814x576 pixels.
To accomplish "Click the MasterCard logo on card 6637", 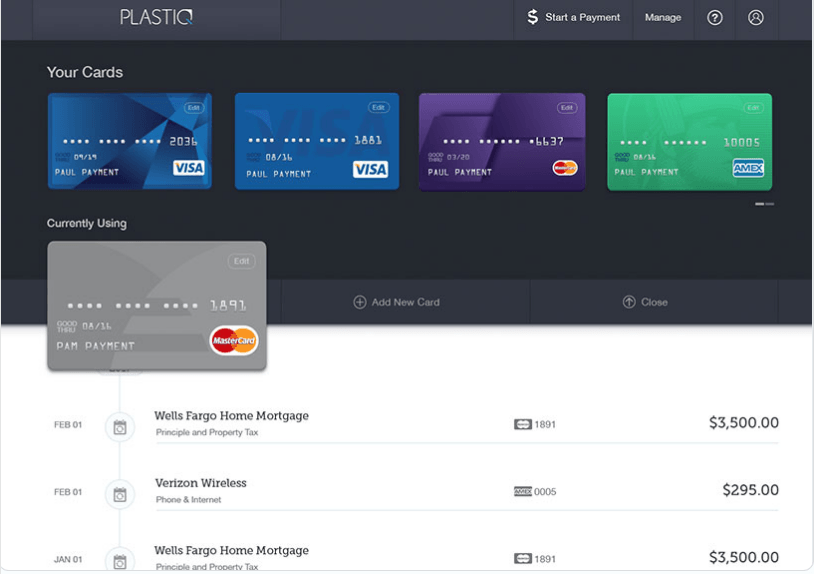I will [x=565, y=168].
